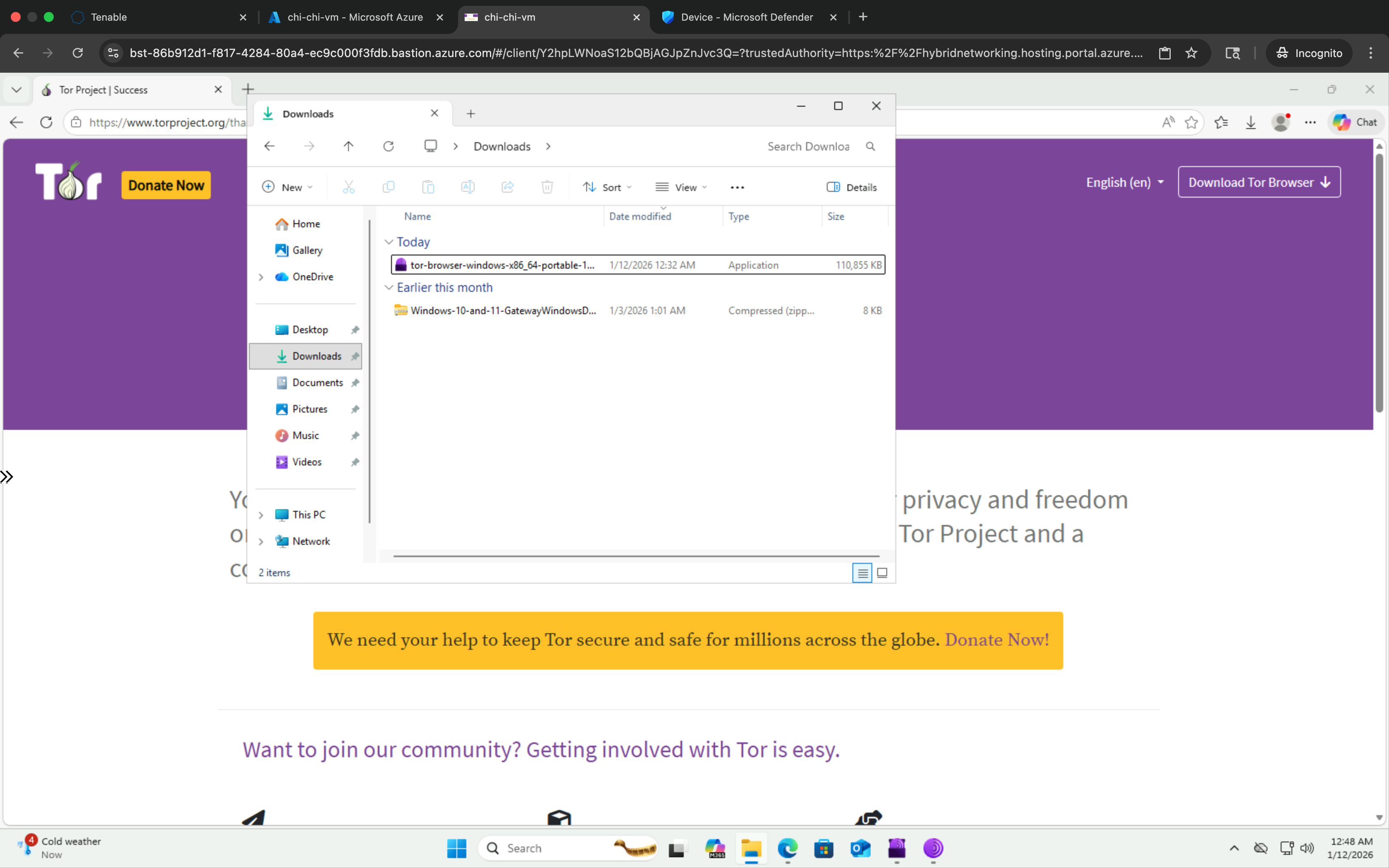Open Edge read aloud icon

tap(1168, 122)
